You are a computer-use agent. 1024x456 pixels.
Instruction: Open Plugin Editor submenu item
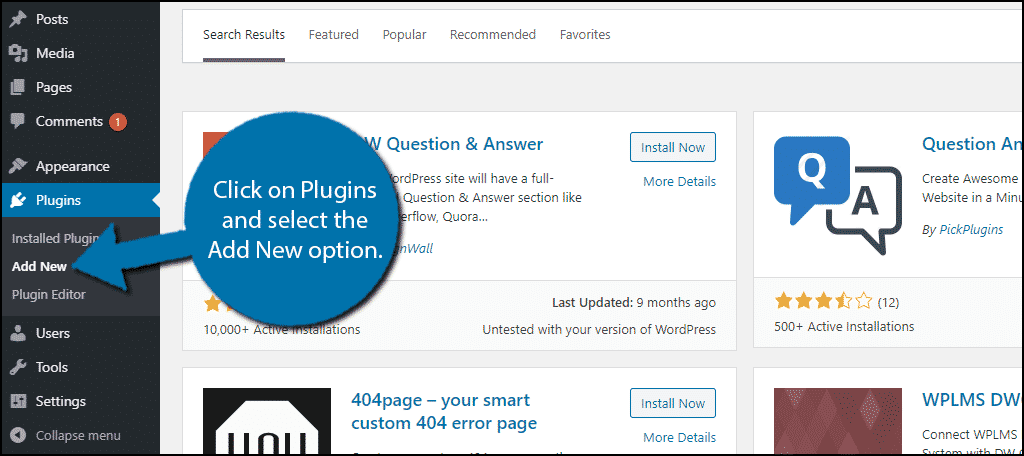pos(48,295)
